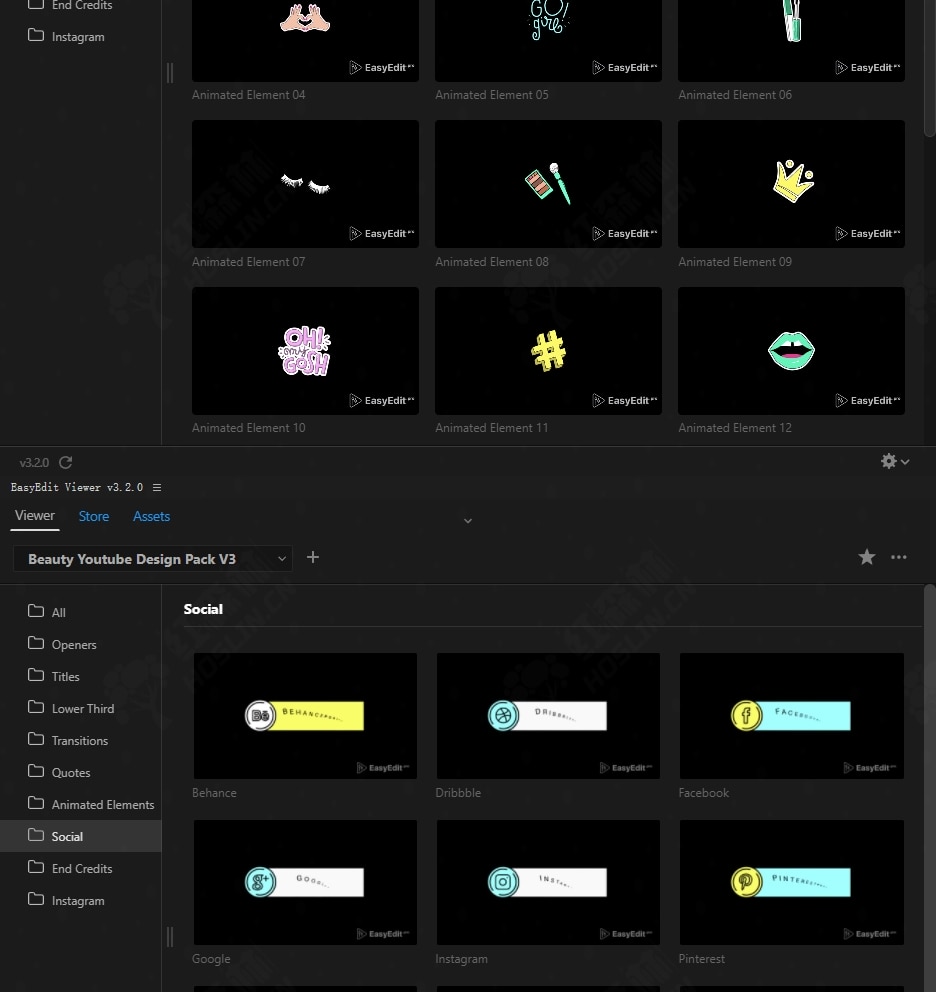Select the All folder in lower sidebar
The height and width of the screenshot is (992, 936).
pos(81,612)
